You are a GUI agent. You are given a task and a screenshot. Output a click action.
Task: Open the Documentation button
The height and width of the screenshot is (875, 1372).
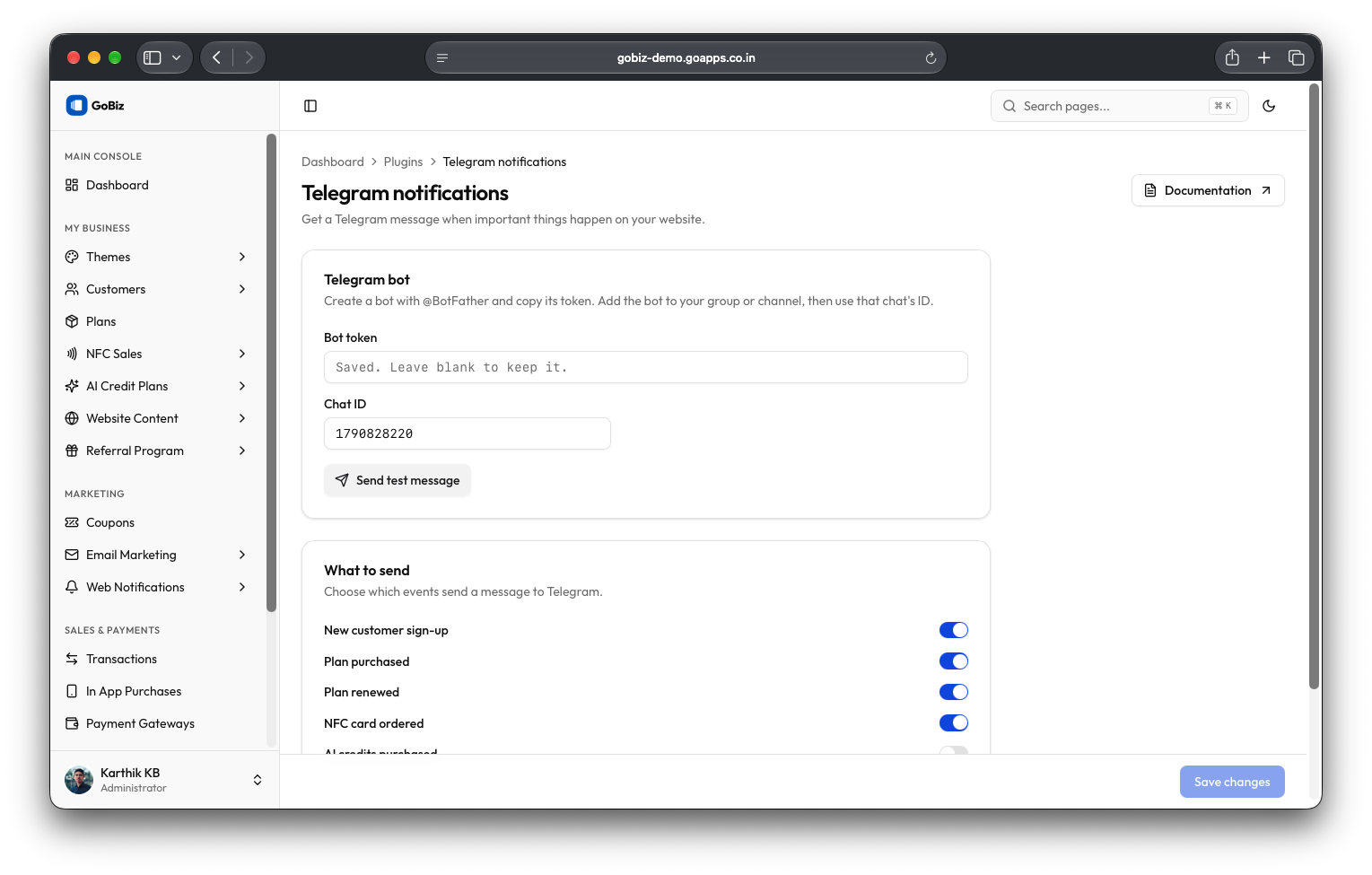1208,190
